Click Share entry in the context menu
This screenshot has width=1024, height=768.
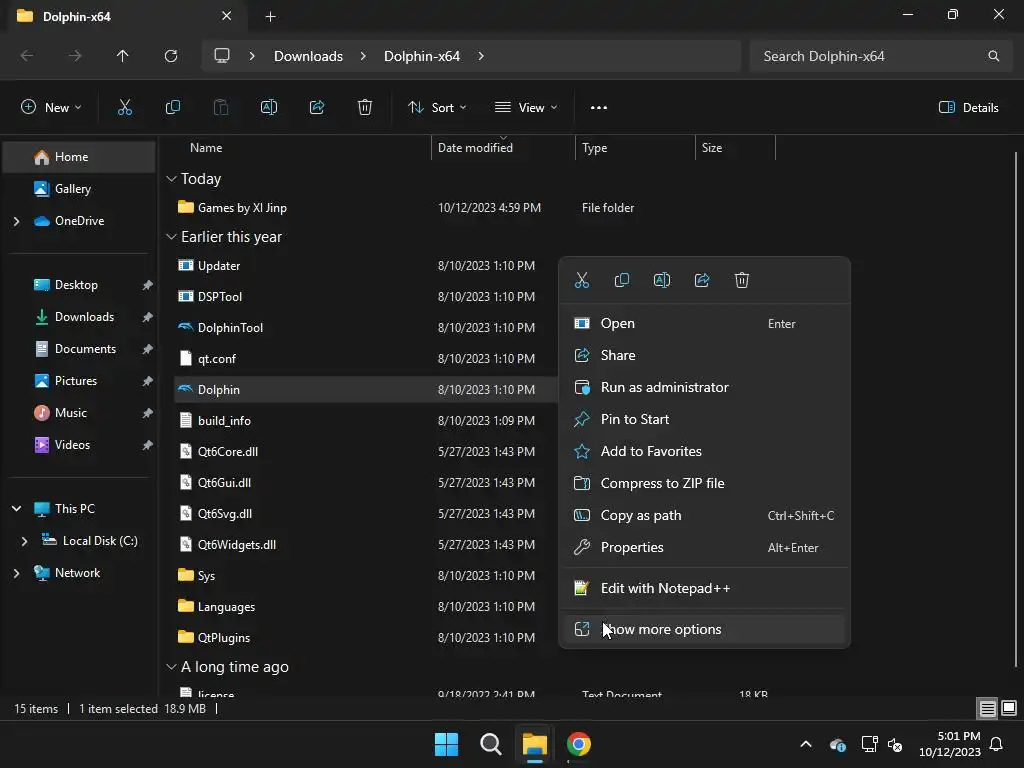pos(704,355)
